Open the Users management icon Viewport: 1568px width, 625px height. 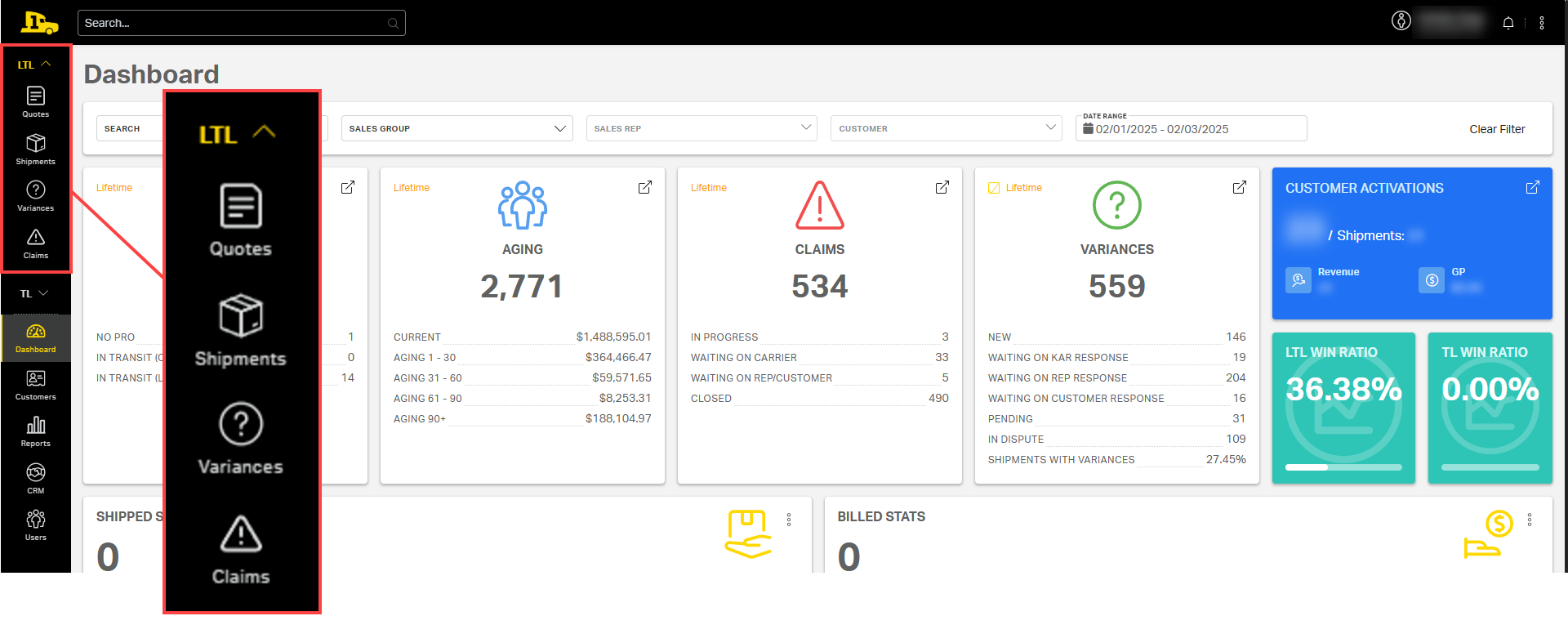tap(35, 525)
